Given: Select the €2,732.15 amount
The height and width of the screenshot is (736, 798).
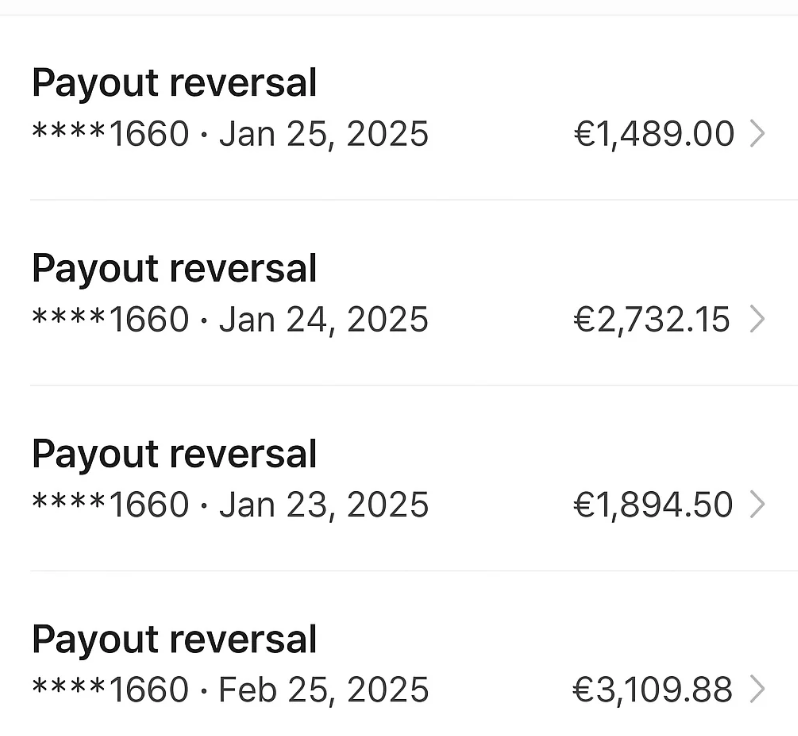Looking at the screenshot, I should point(652,319).
